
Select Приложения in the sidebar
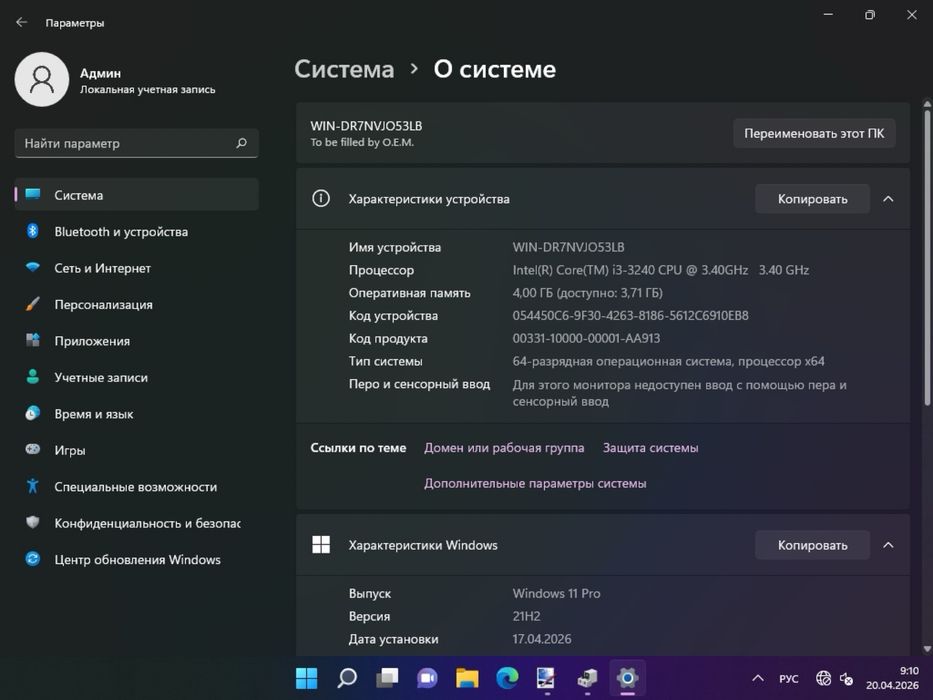coord(92,341)
